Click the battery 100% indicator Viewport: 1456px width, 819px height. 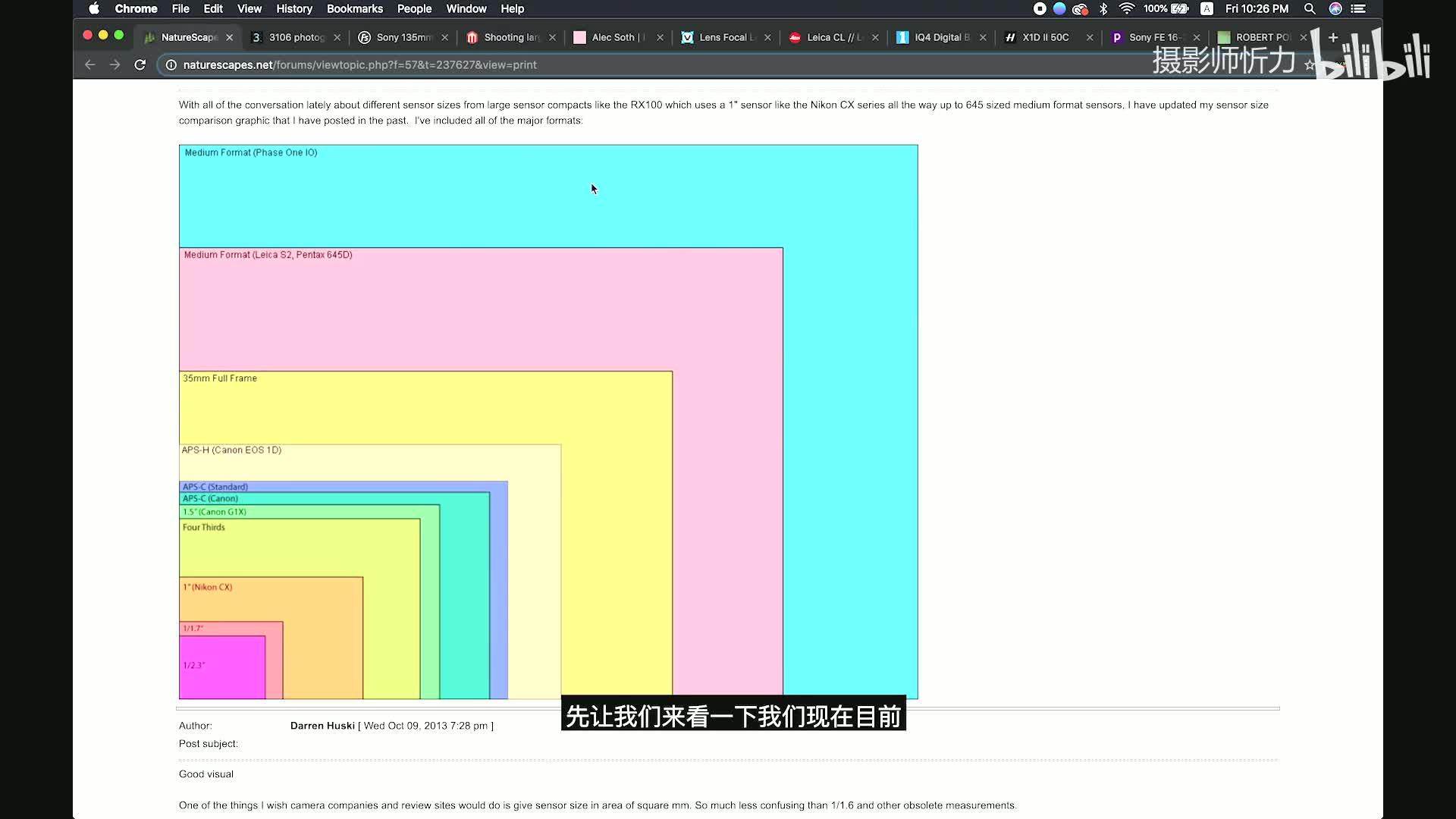click(x=1166, y=9)
